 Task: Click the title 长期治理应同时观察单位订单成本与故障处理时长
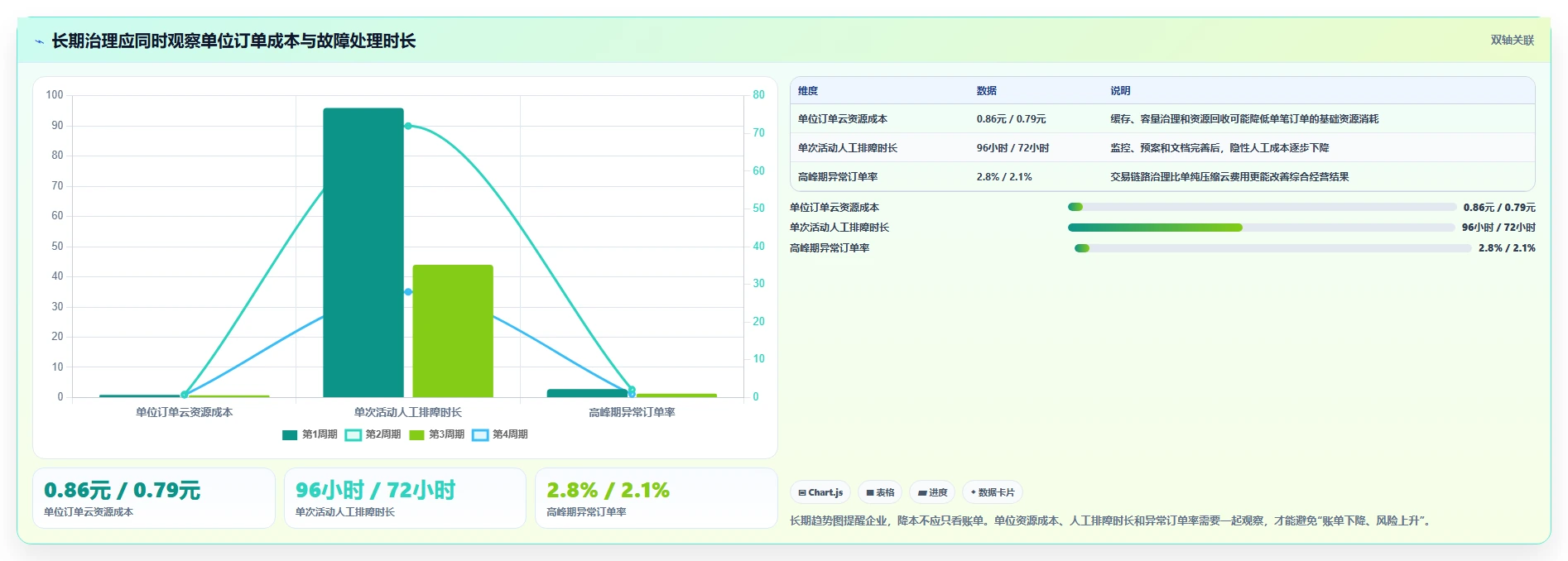tap(233, 41)
